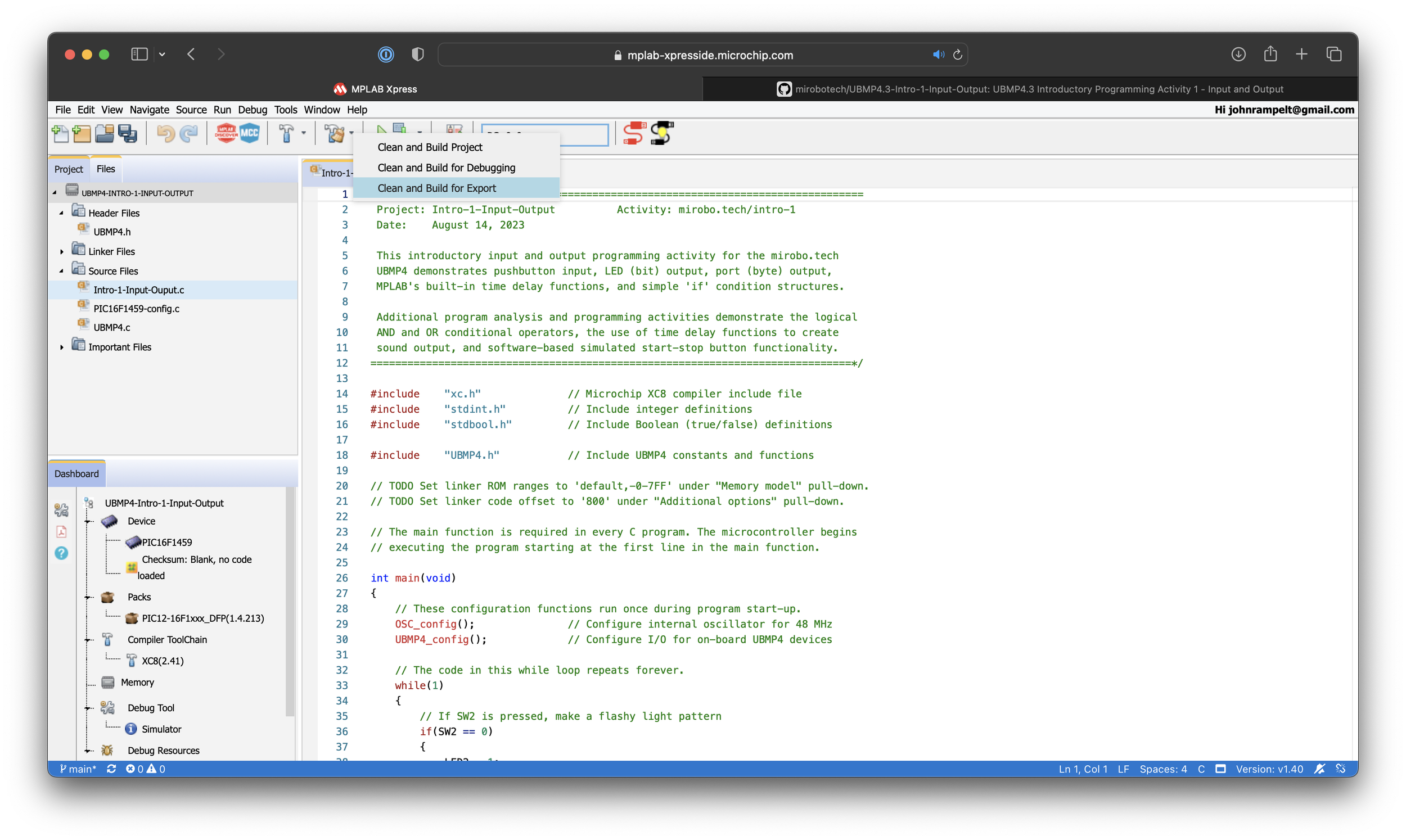This screenshot has width=1406, height=840.
Task: Collapse the Device node in Dashboard
Action: pos(88,521)
